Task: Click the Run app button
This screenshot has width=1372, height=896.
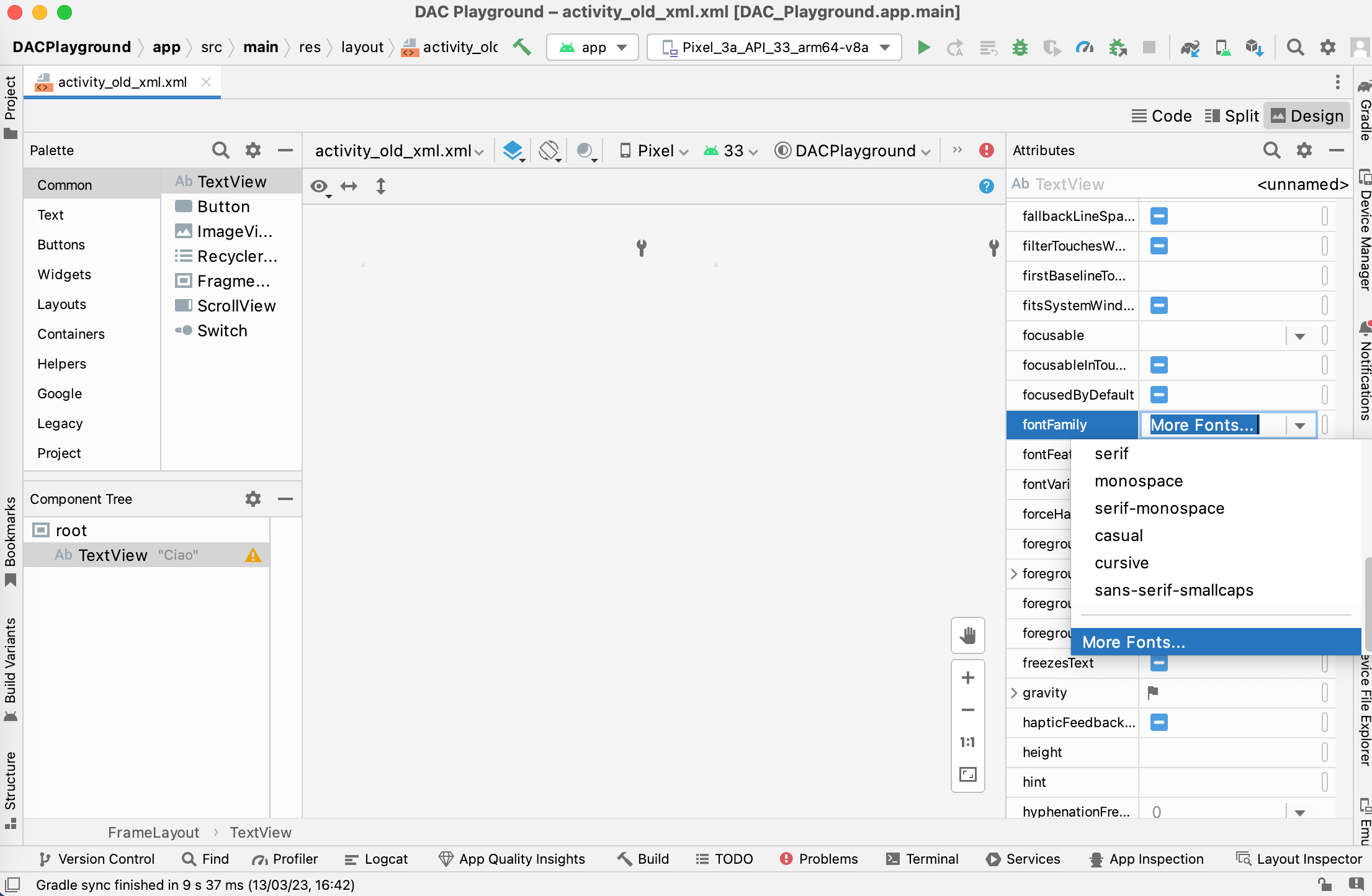Action: [x=921, y=47]
